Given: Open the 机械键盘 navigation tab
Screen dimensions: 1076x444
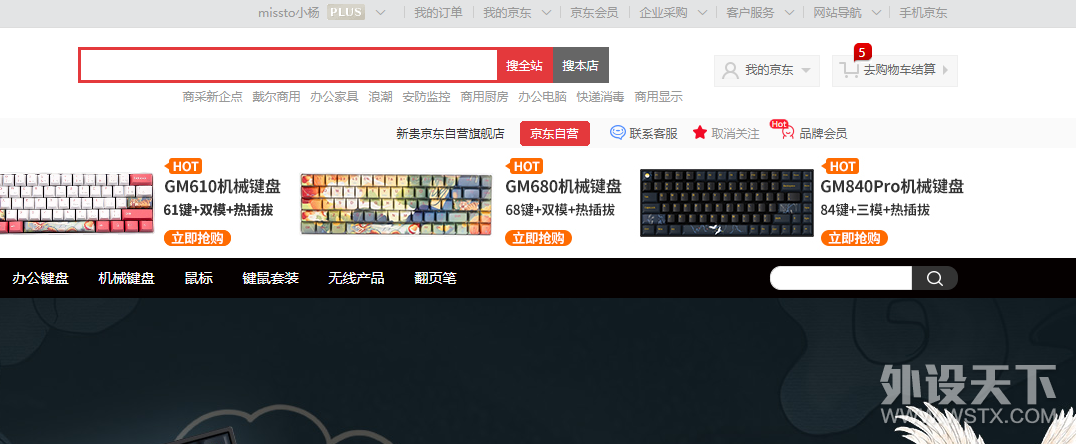Looking at the screenshot, I should coord(126,278).
